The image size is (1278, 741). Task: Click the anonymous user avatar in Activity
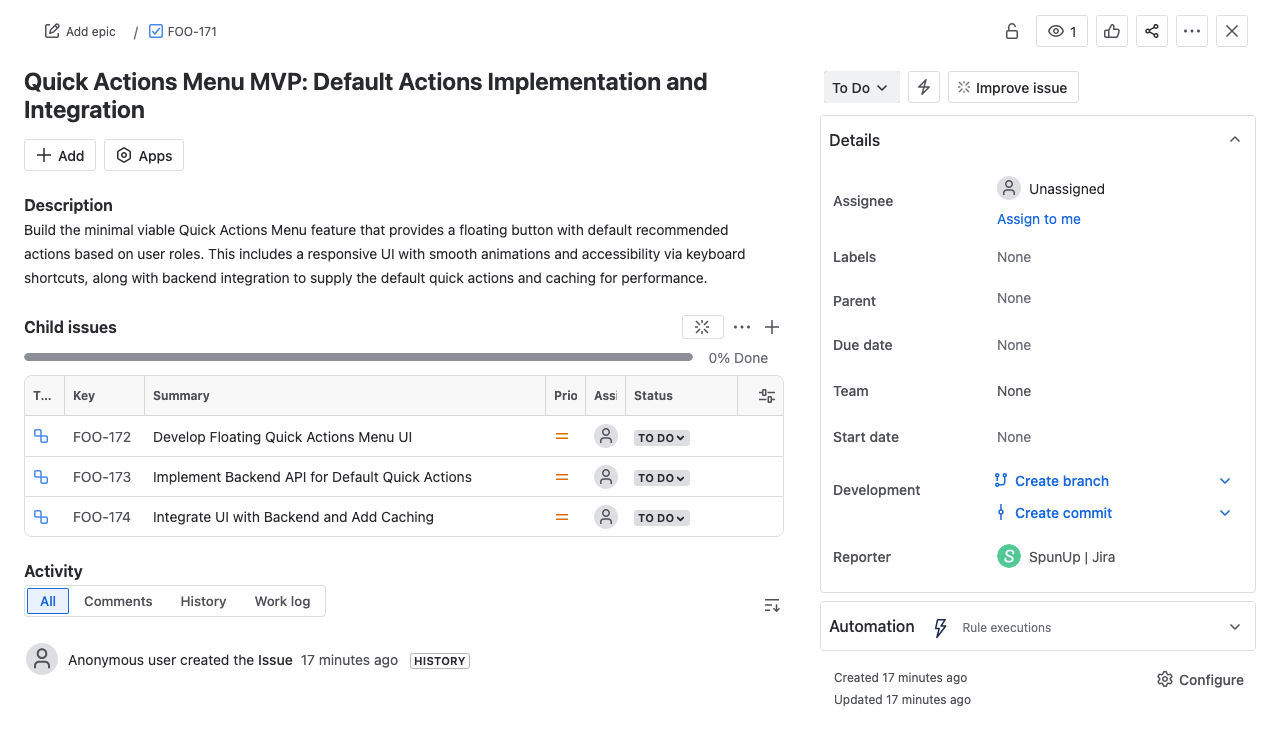tap(42, 660)
